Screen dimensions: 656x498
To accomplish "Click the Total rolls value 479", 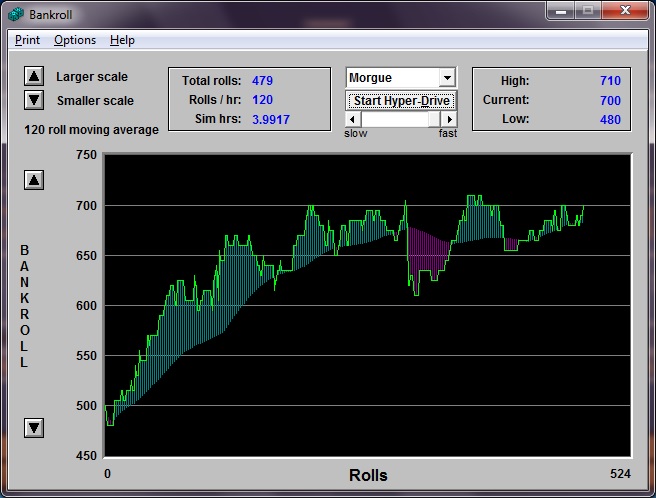I will (x=262, y=80).
